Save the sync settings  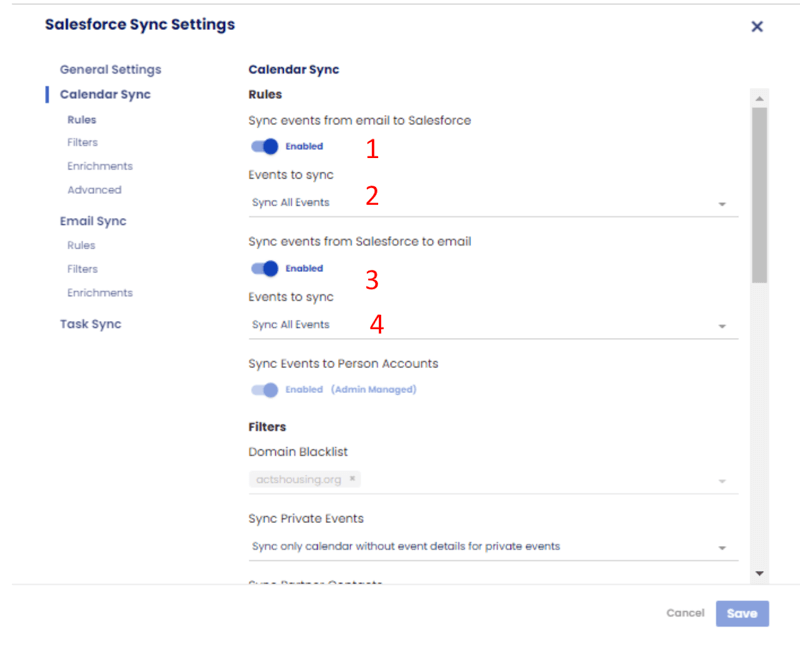click(x=742, y=613)
